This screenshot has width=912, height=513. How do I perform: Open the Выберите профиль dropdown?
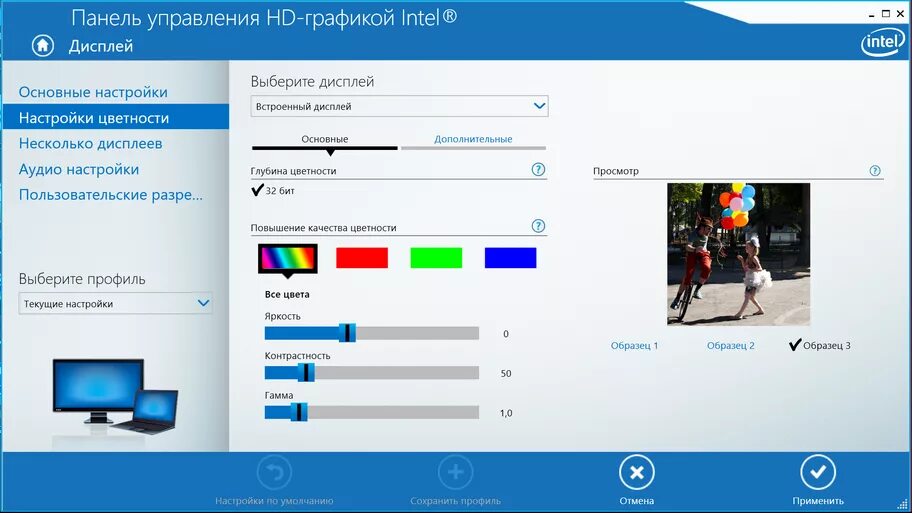115,303
